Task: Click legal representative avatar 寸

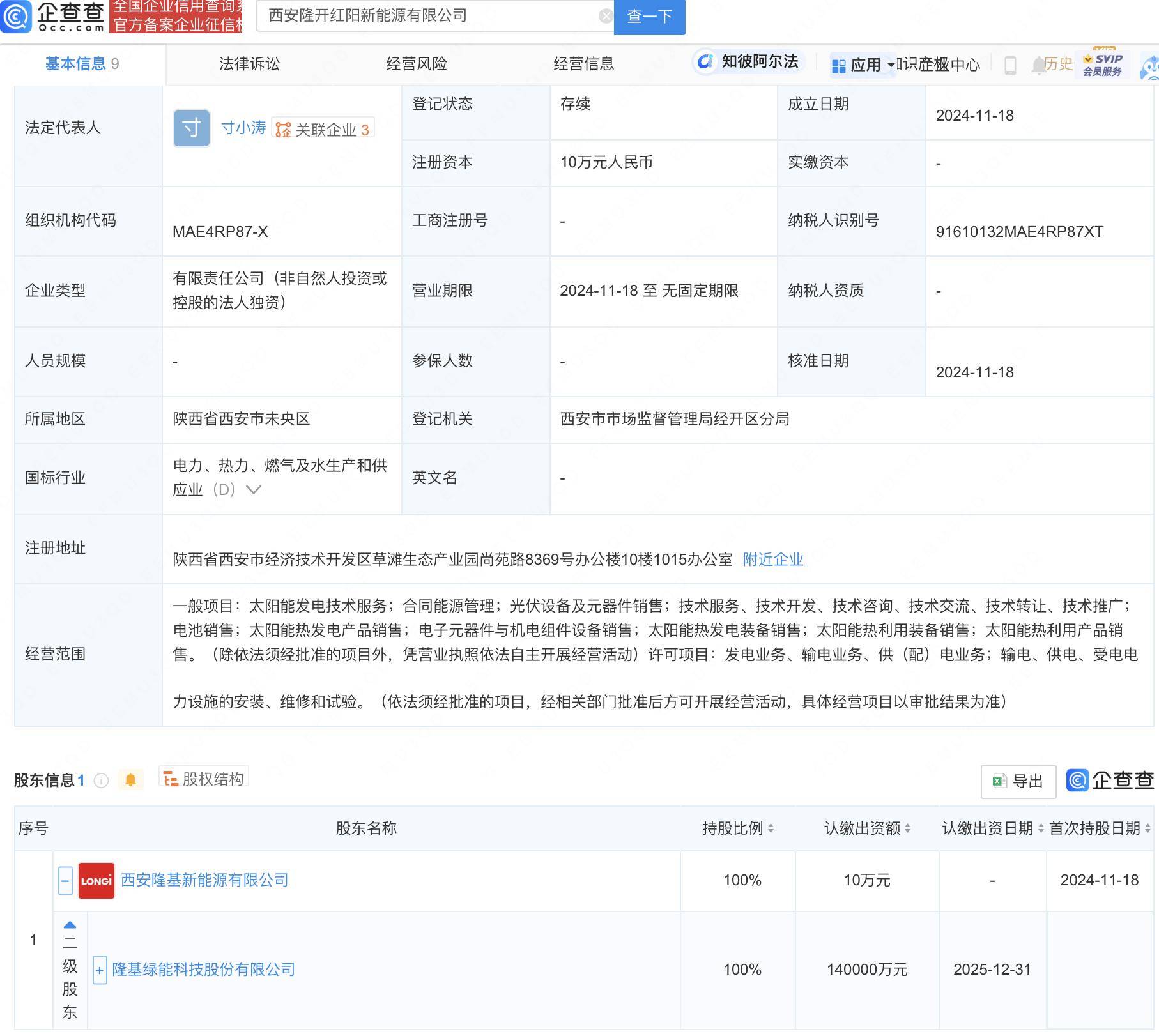Action: tap(192, 128)
